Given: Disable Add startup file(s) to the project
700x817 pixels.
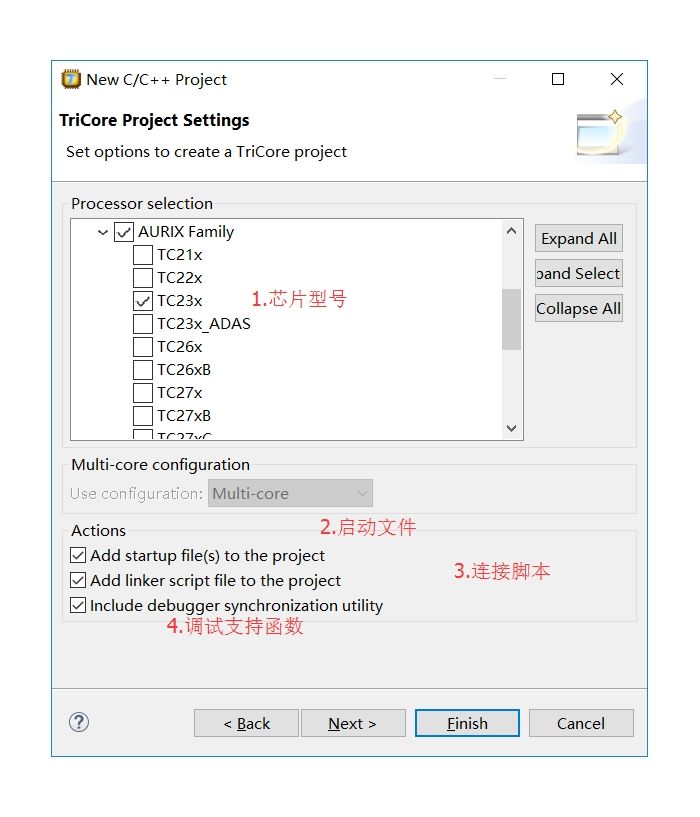Looking at the screenshot, I should 78,555.
